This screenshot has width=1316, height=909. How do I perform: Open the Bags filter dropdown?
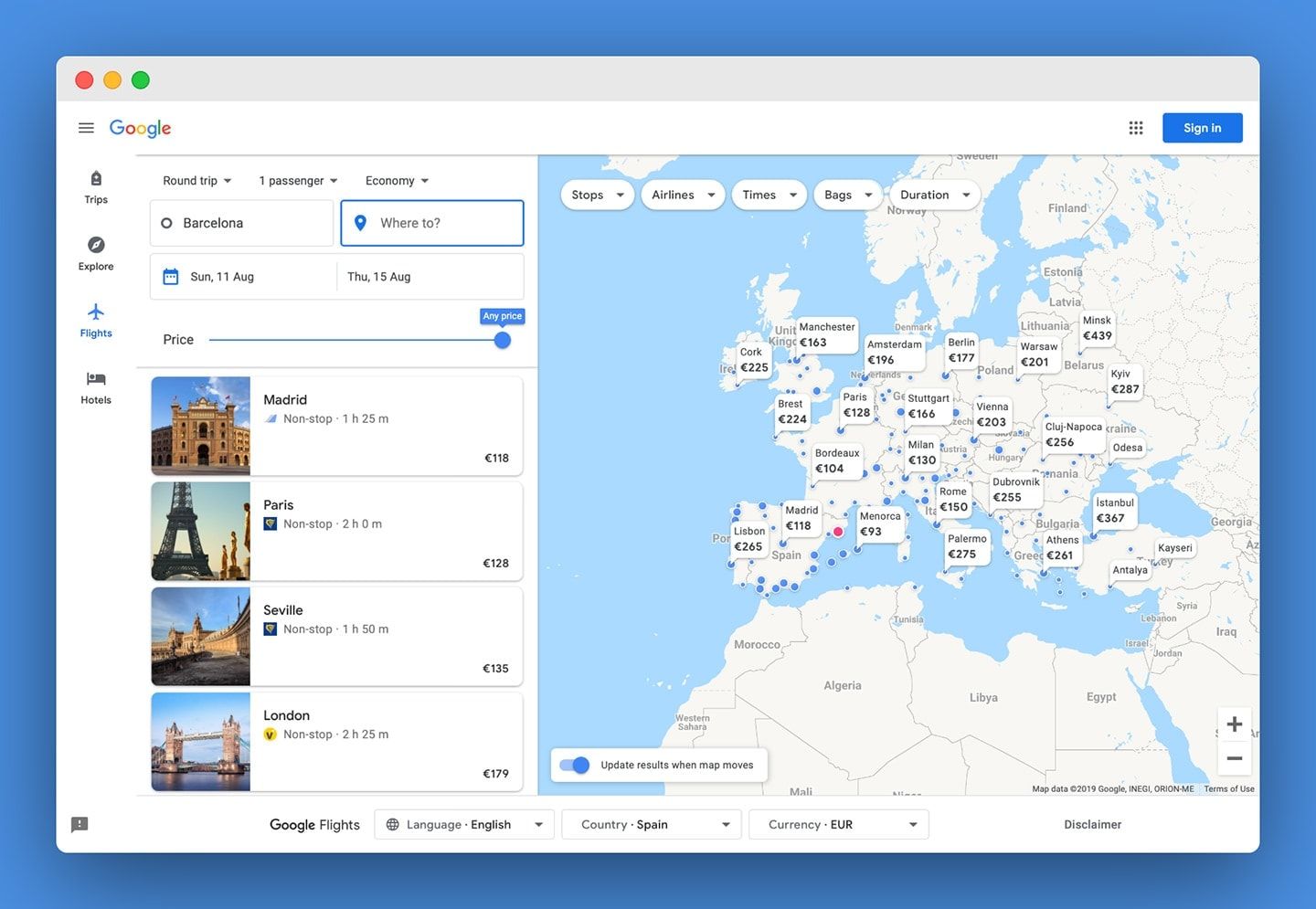847,195
